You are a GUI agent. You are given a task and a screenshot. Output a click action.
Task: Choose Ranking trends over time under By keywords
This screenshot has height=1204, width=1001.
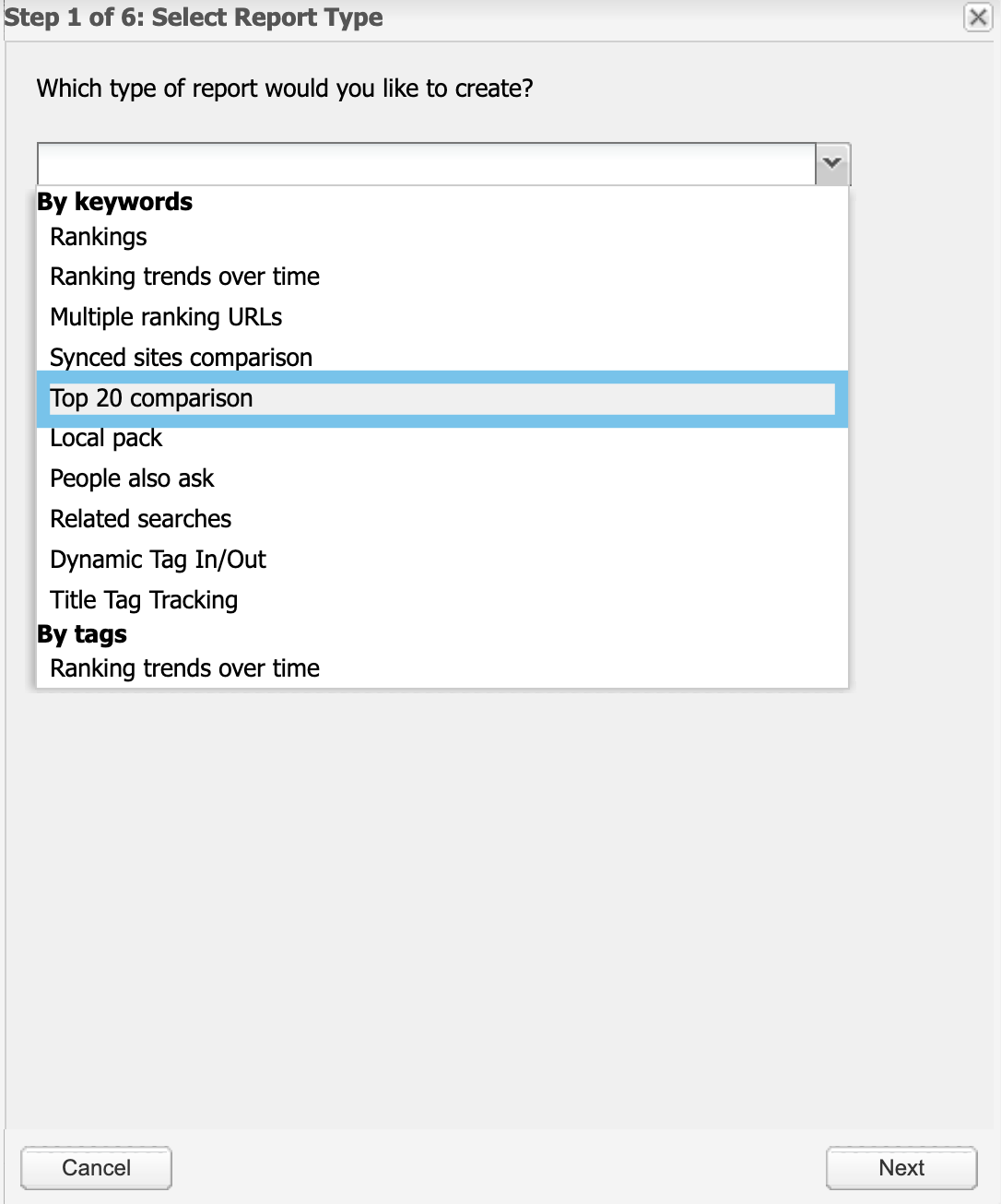[x=184, y=277]
